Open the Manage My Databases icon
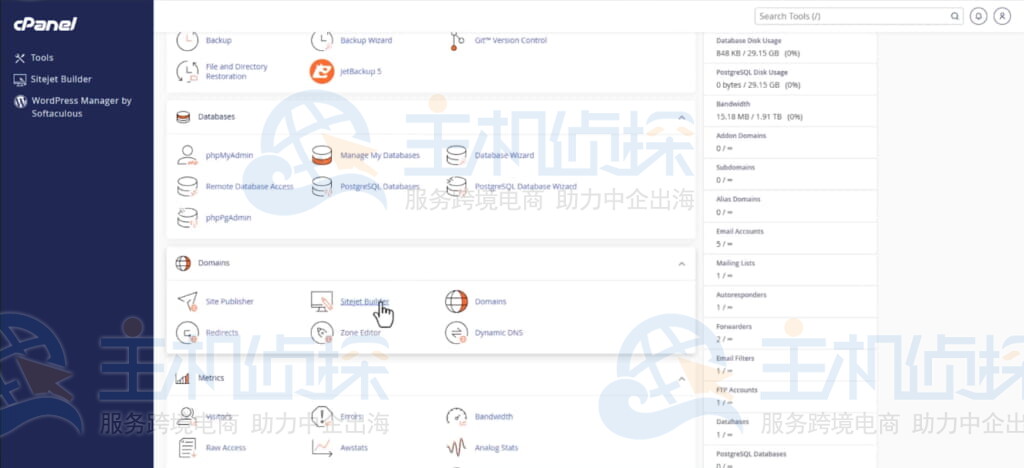 (321, 155)
